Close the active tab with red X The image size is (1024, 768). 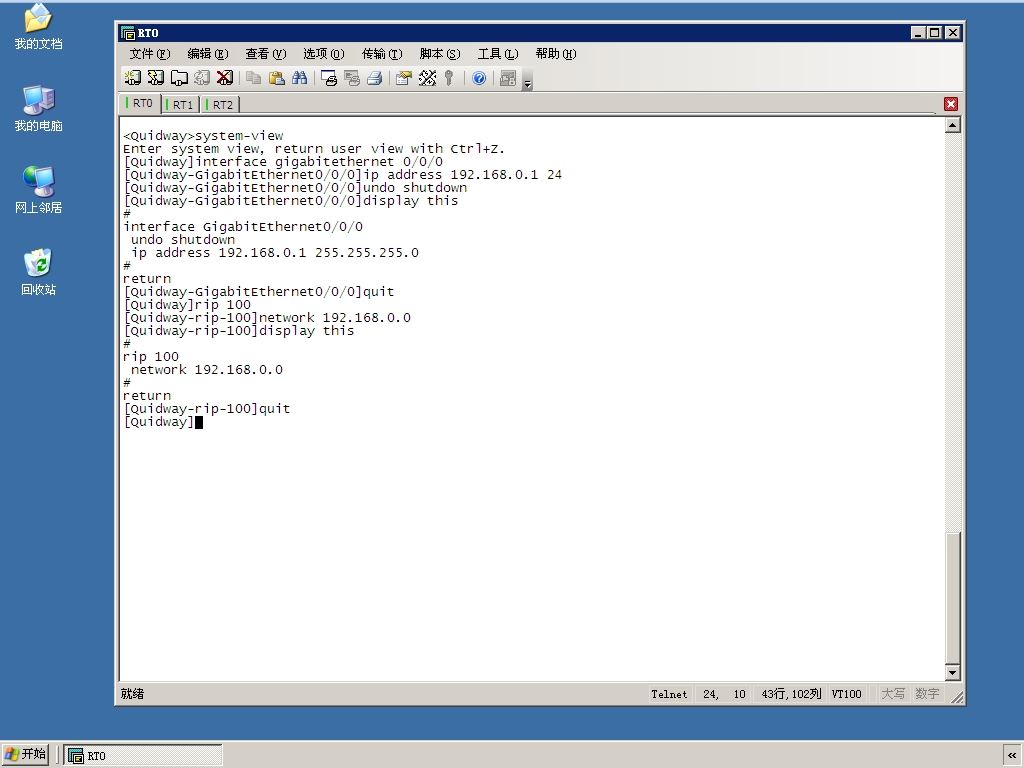click(951, 104)
